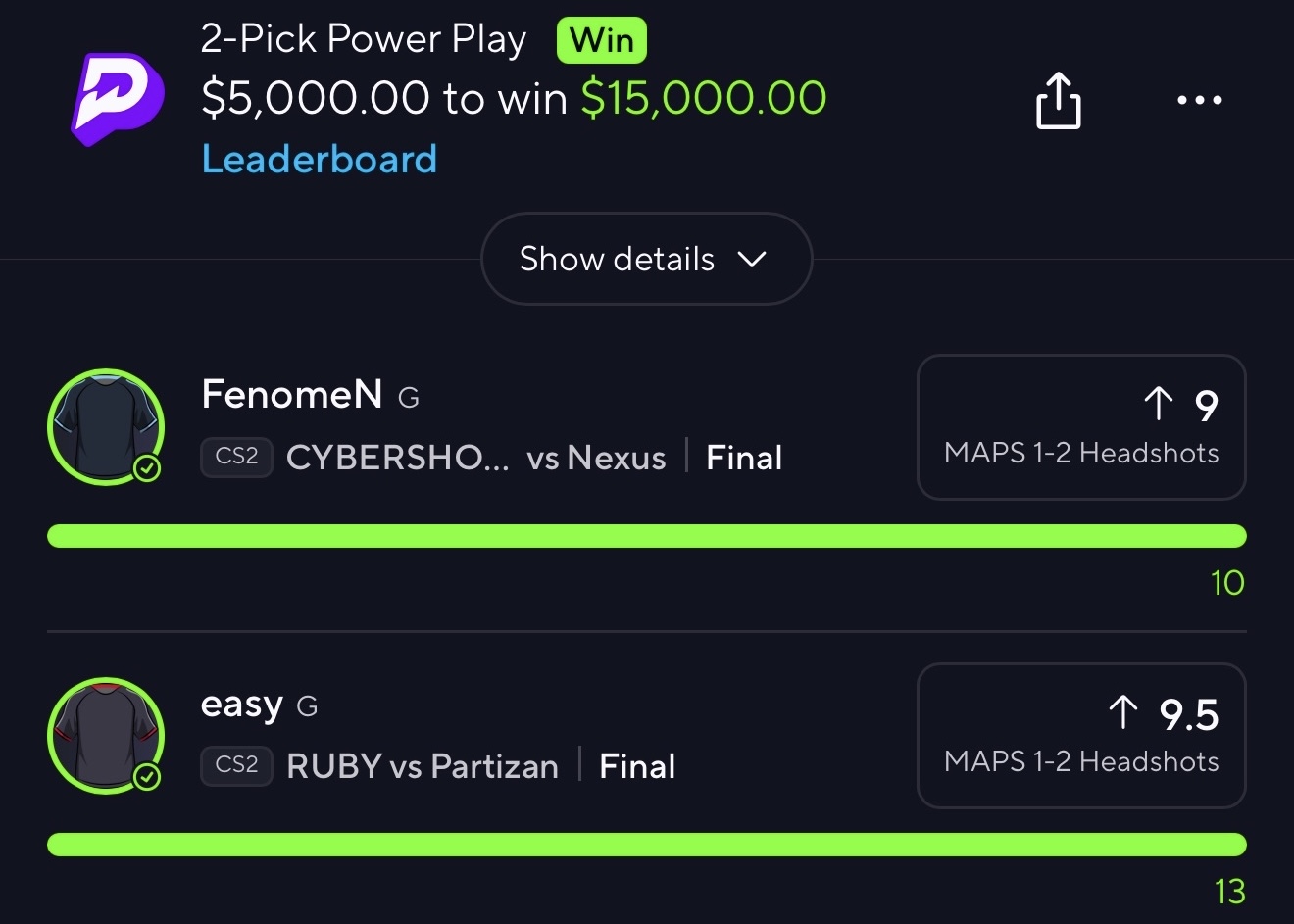Tap the green checkmark on FenomeN's avatar

(x=147, y=469)
